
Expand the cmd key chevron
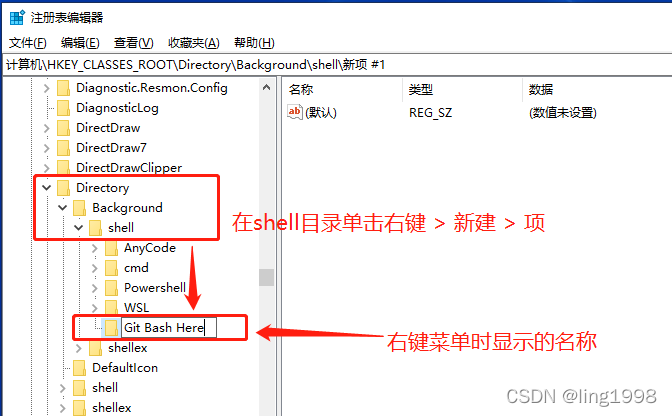click(95, 268)
